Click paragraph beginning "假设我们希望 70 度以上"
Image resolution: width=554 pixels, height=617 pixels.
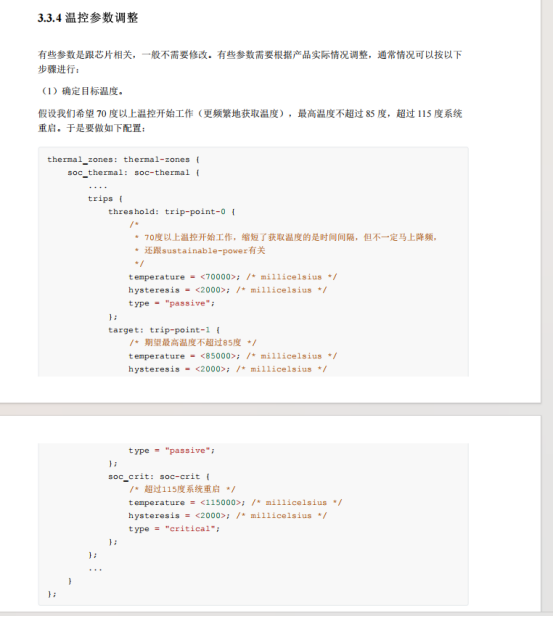[250, 121]
